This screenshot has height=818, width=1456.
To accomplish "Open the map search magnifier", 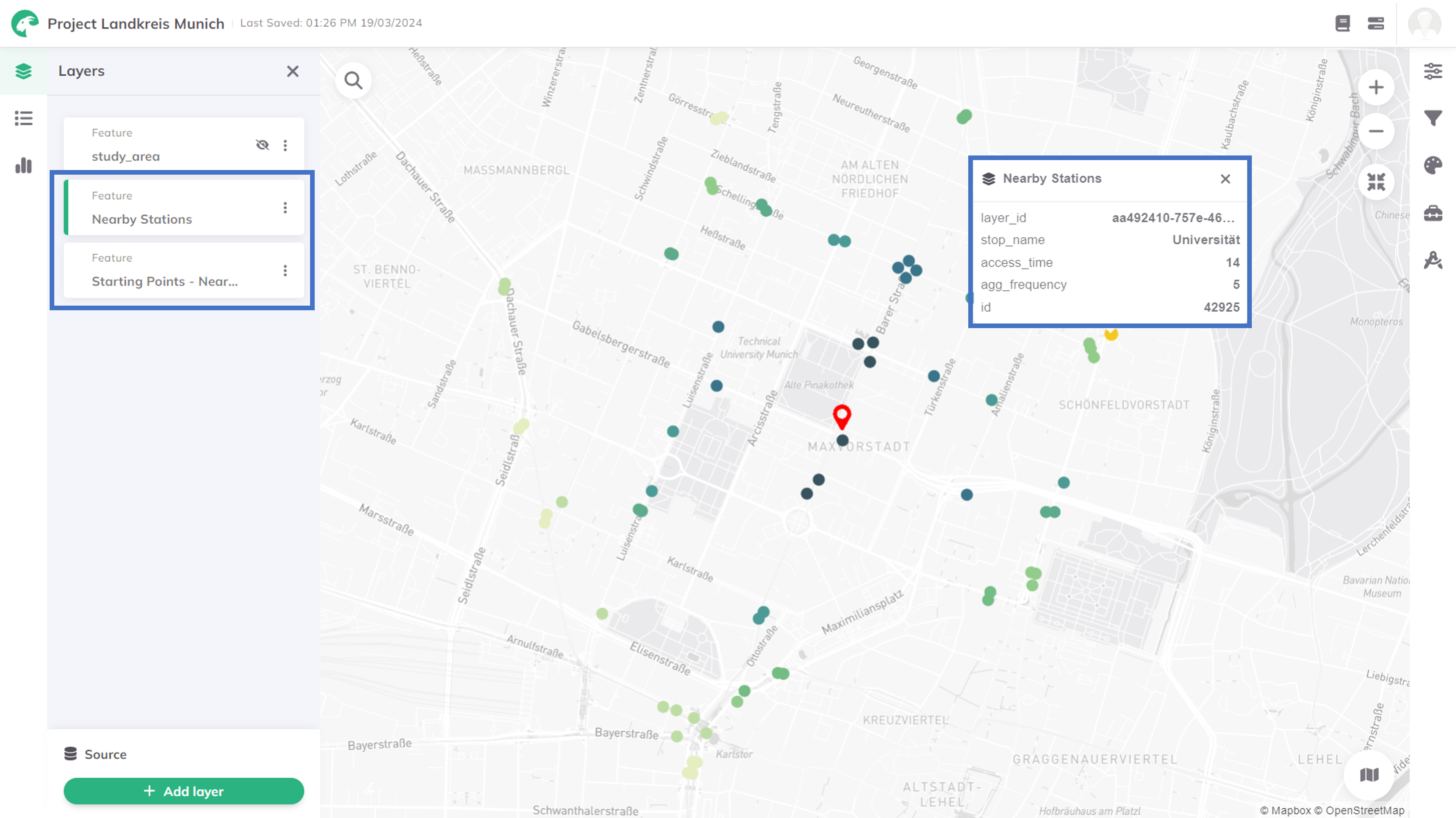I will [x=353, y=81].
